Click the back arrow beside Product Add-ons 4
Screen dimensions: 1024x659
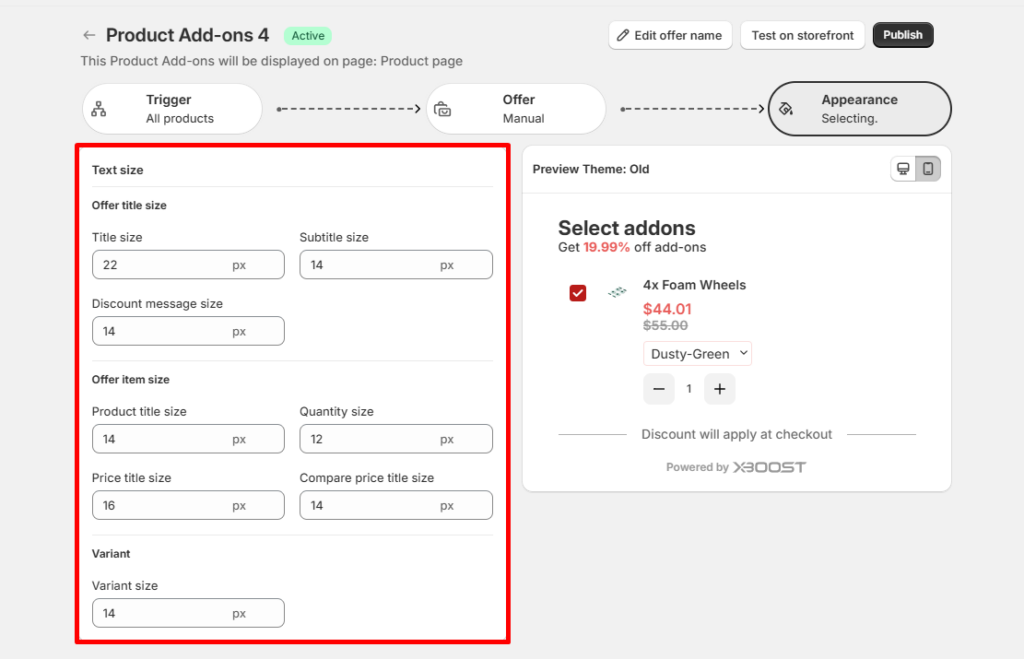click(x=89, y=35)
